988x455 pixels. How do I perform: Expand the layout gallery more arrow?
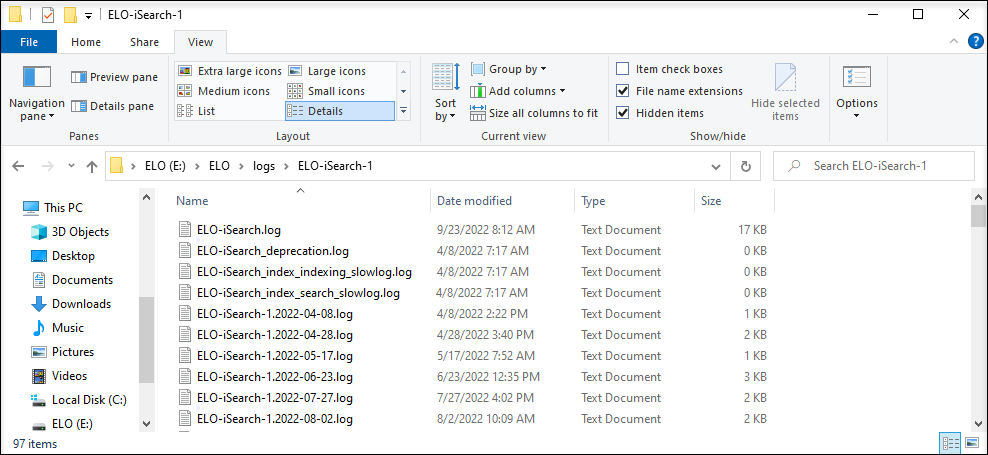403,111
